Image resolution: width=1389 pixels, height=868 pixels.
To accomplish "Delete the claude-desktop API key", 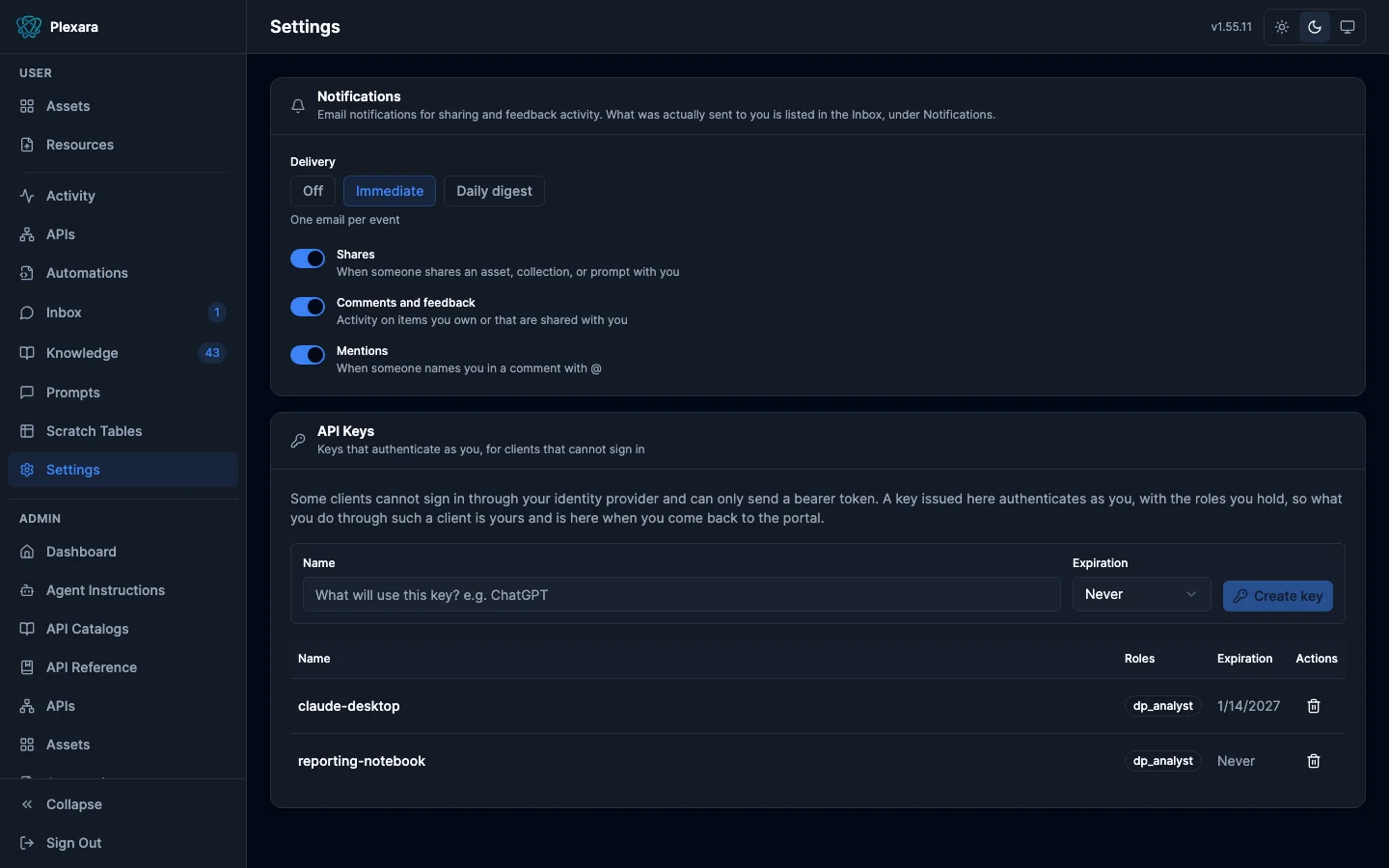I will tap(1314, 706).
